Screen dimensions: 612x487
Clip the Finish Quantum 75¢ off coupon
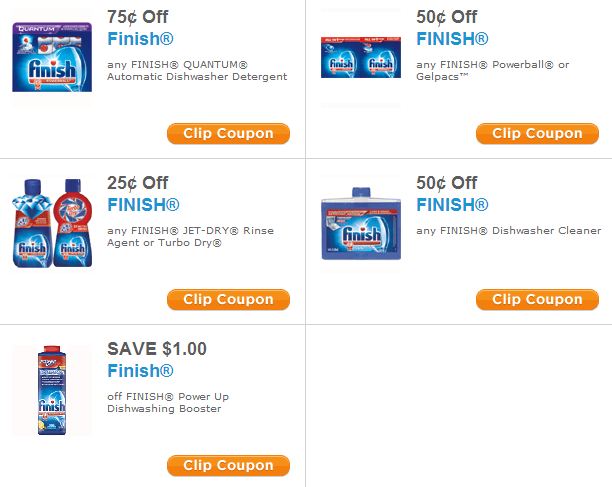pos(228,134)
